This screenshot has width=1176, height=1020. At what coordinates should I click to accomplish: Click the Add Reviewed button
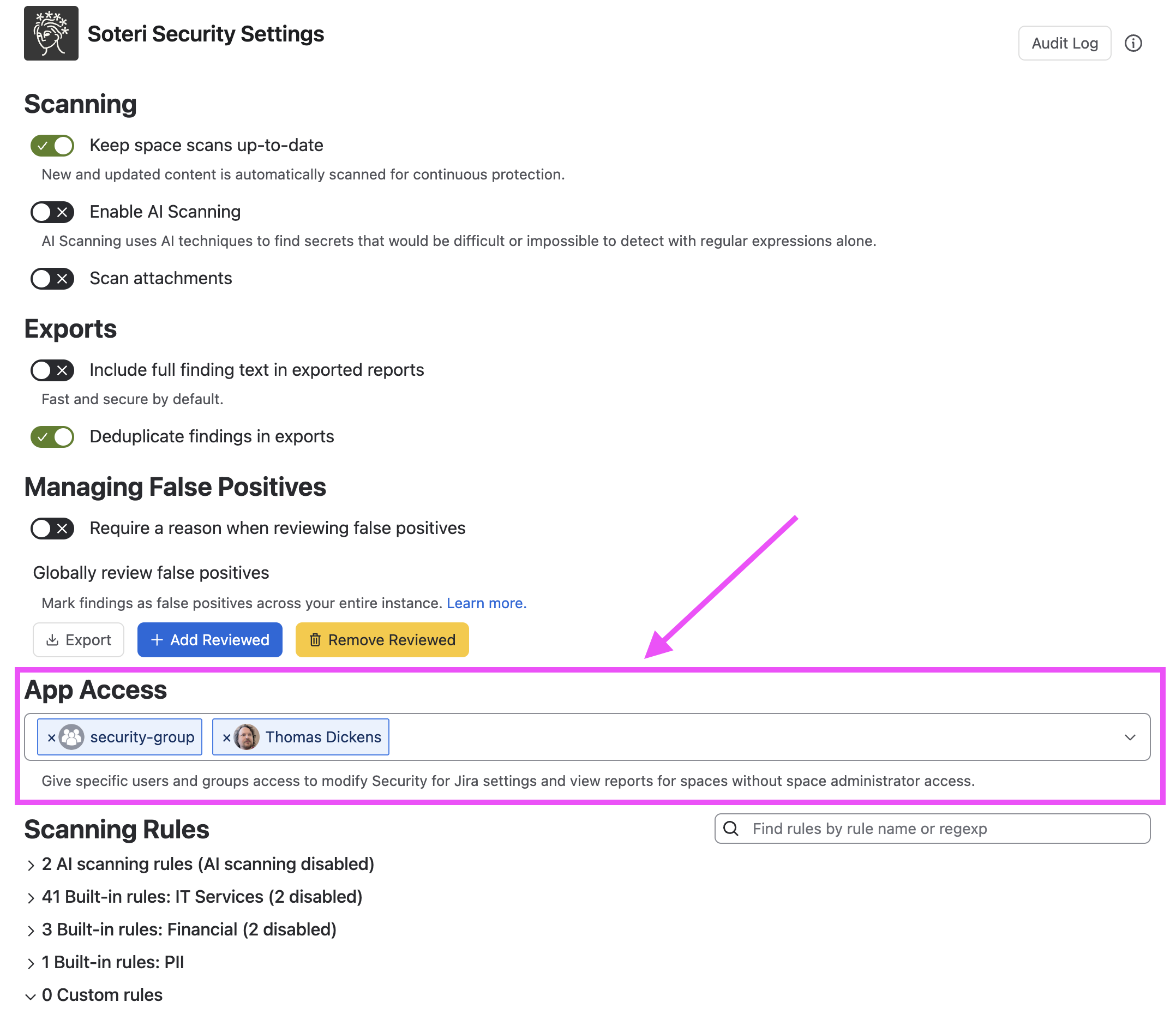pos(210,640)
